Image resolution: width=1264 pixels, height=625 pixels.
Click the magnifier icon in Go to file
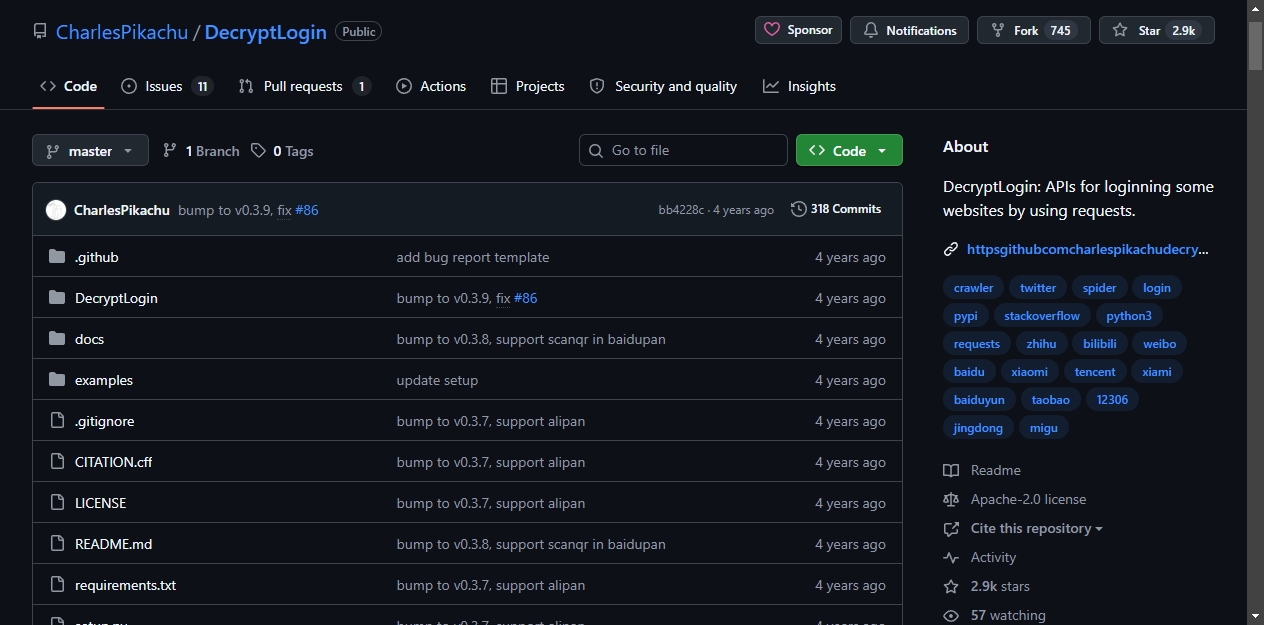coord(596,150)
